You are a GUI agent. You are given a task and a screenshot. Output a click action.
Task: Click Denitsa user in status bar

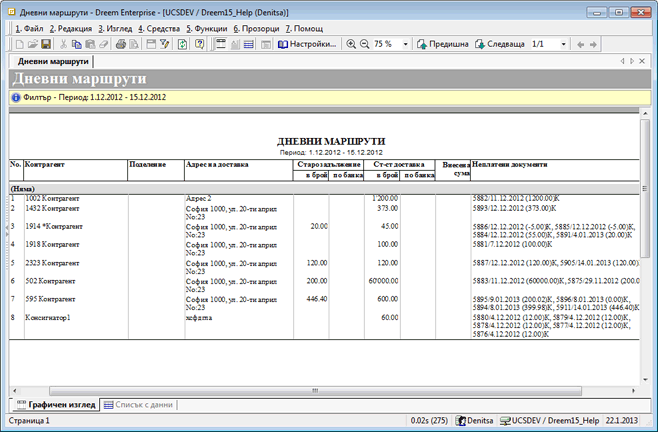475,421
